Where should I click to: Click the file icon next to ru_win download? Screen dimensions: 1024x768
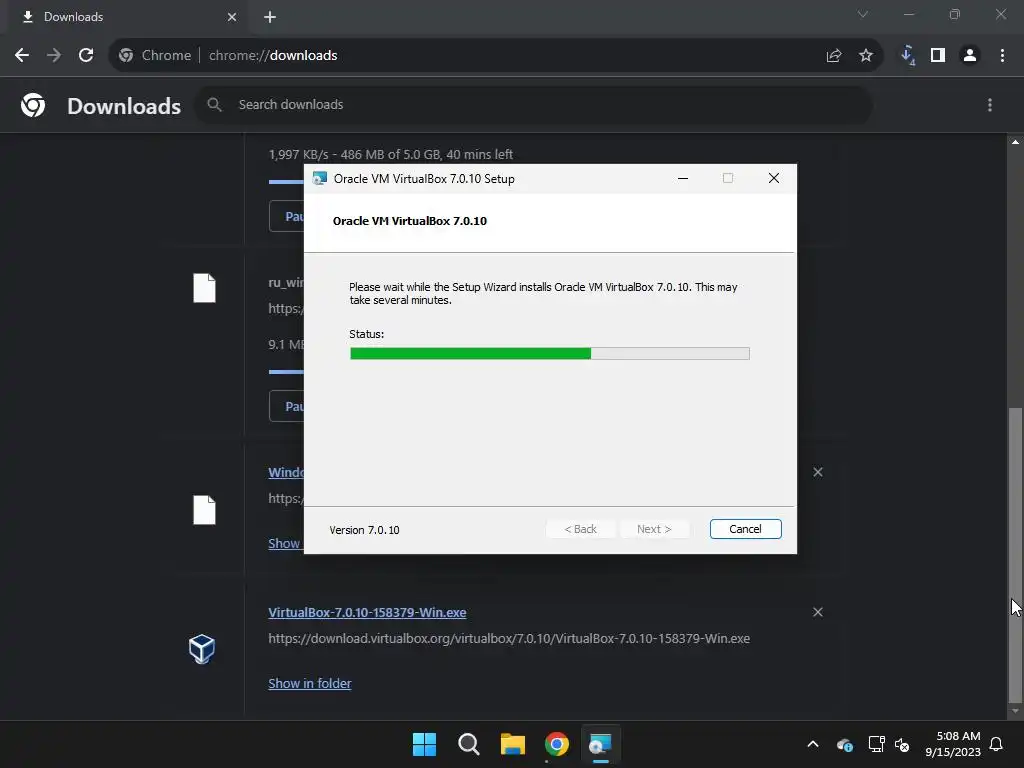[204, 288]
